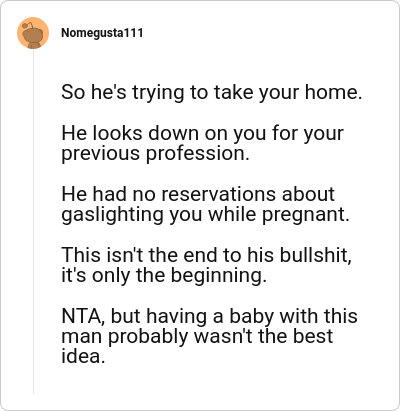Open the Nomegusta111 user profile
This screenshot has width=400, height=411.
pyautogui.click(x=102, y=33)
